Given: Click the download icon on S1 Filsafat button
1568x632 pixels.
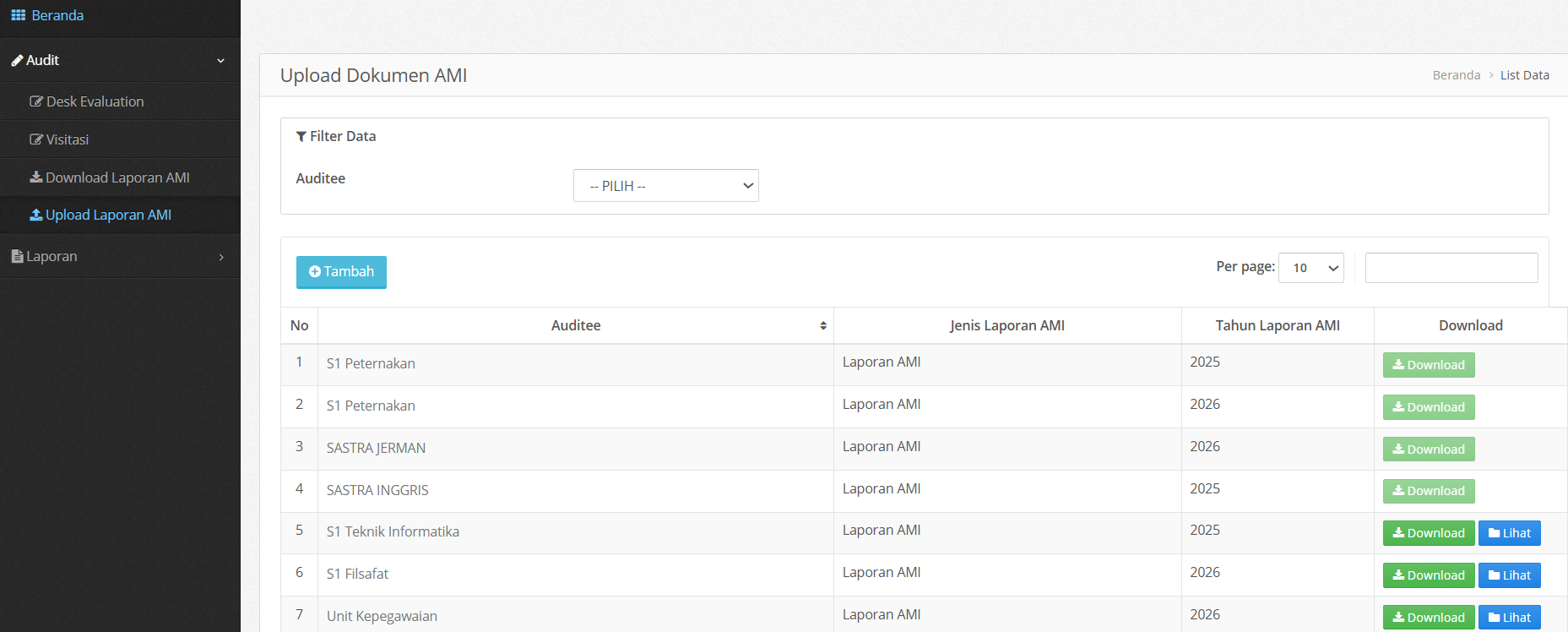Looking at the screenshot, I should click(1398, 575).
